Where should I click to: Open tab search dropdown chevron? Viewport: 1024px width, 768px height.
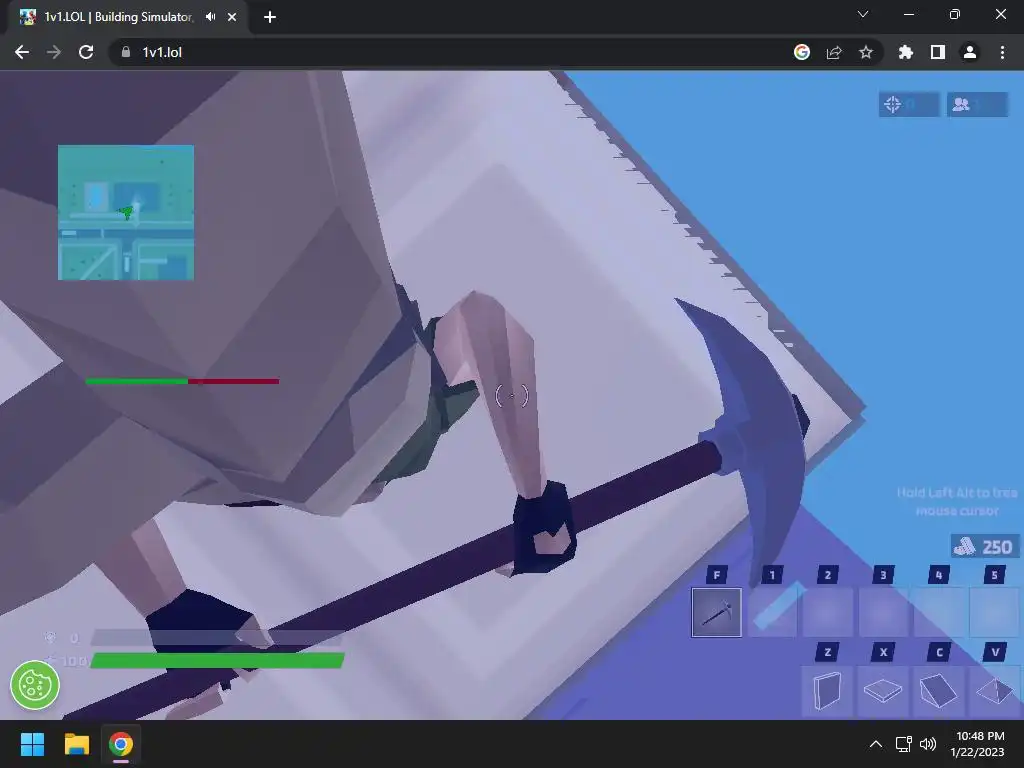click(863, 14)
